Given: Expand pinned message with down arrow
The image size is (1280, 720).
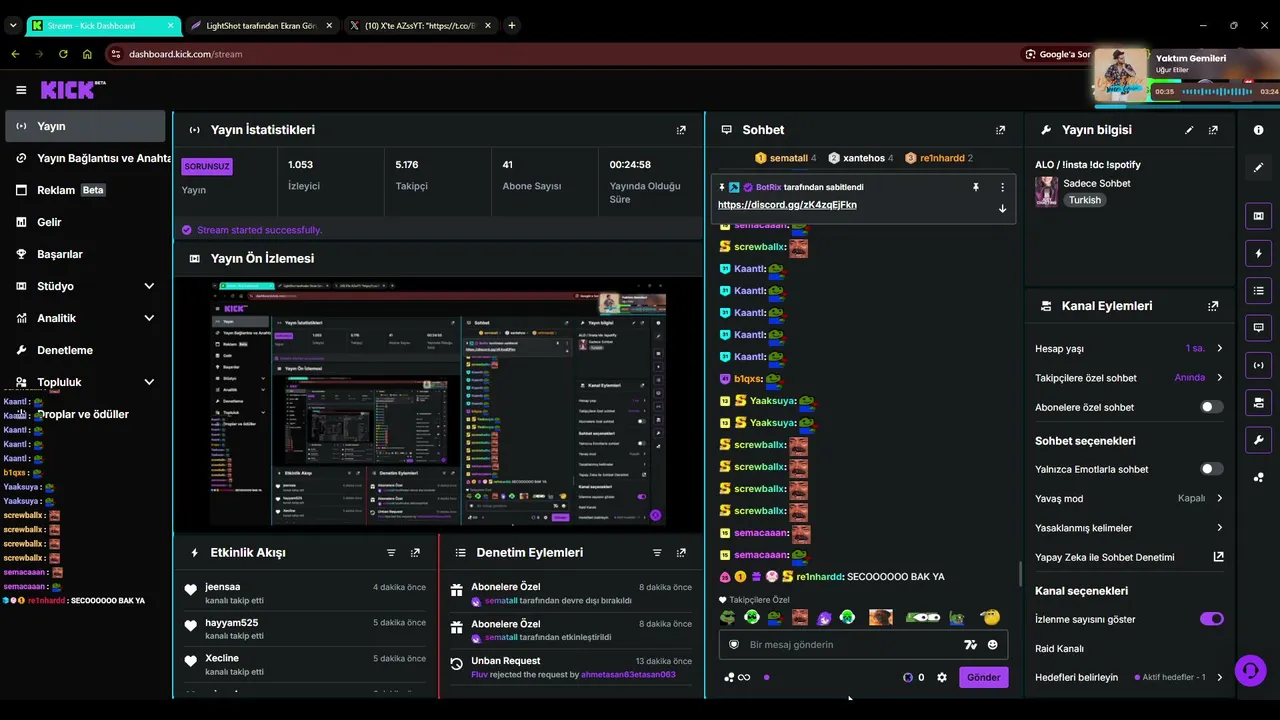Looking at the screenshot, I should click(x=1002, y=208).
